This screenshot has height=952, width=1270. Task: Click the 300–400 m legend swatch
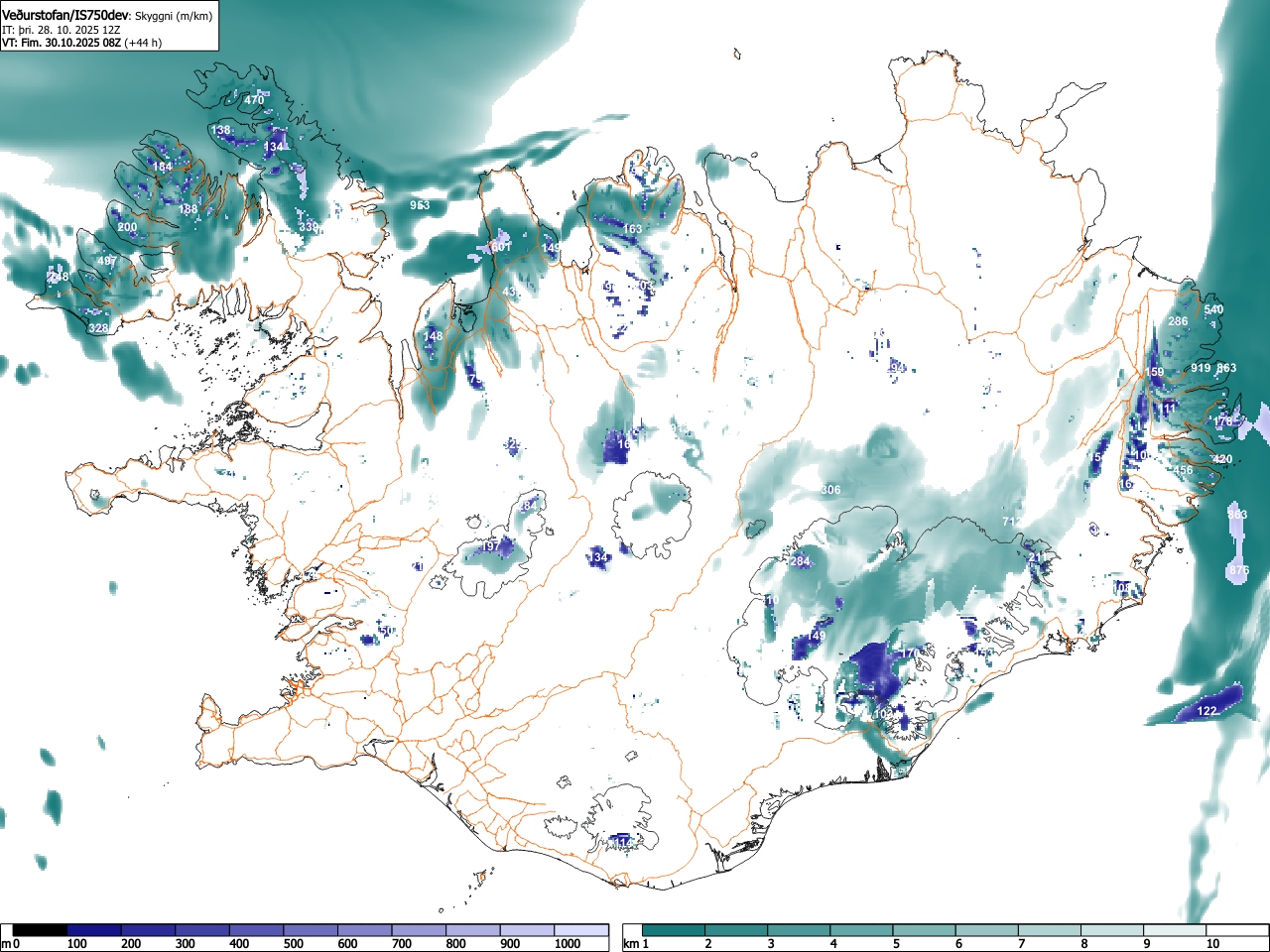202,930
